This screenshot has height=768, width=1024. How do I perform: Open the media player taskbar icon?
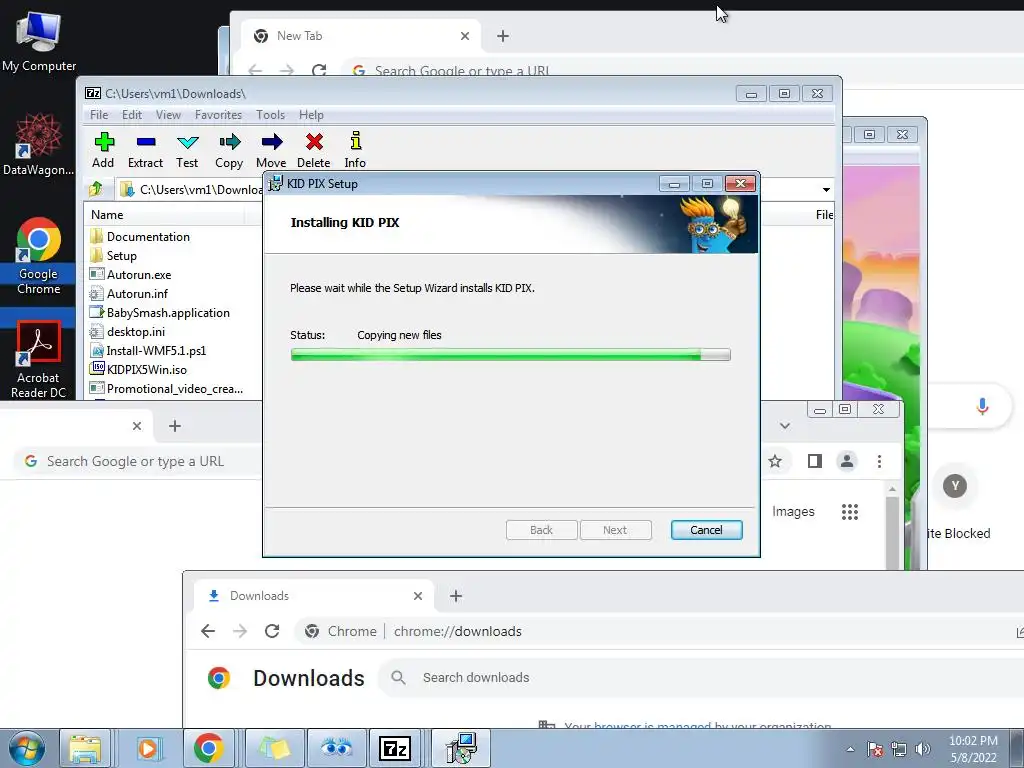pos(147,748)
